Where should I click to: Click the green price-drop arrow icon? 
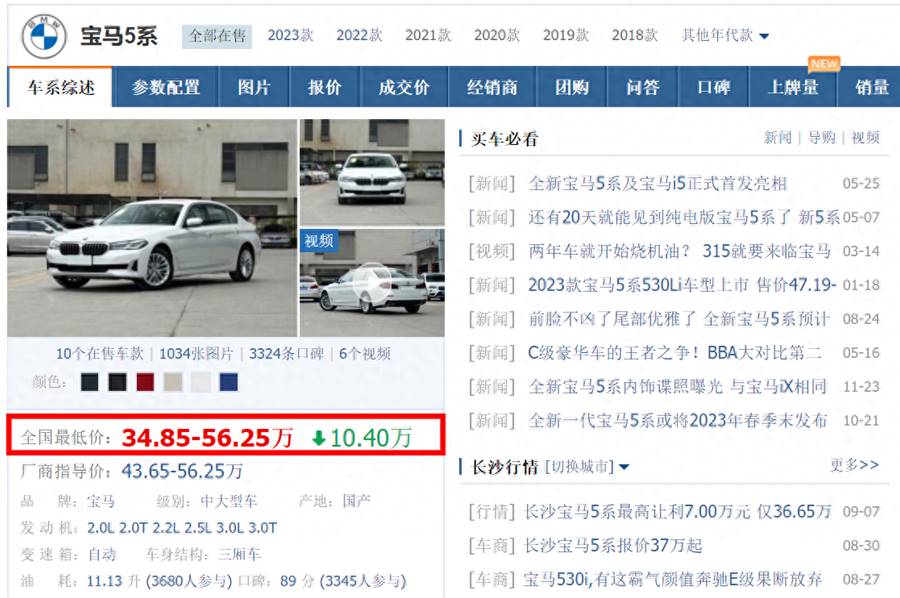319,439
